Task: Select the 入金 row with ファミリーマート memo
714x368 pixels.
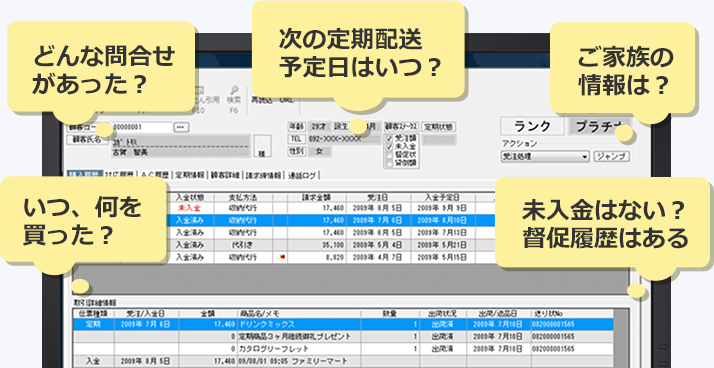Action: [344, 361]
